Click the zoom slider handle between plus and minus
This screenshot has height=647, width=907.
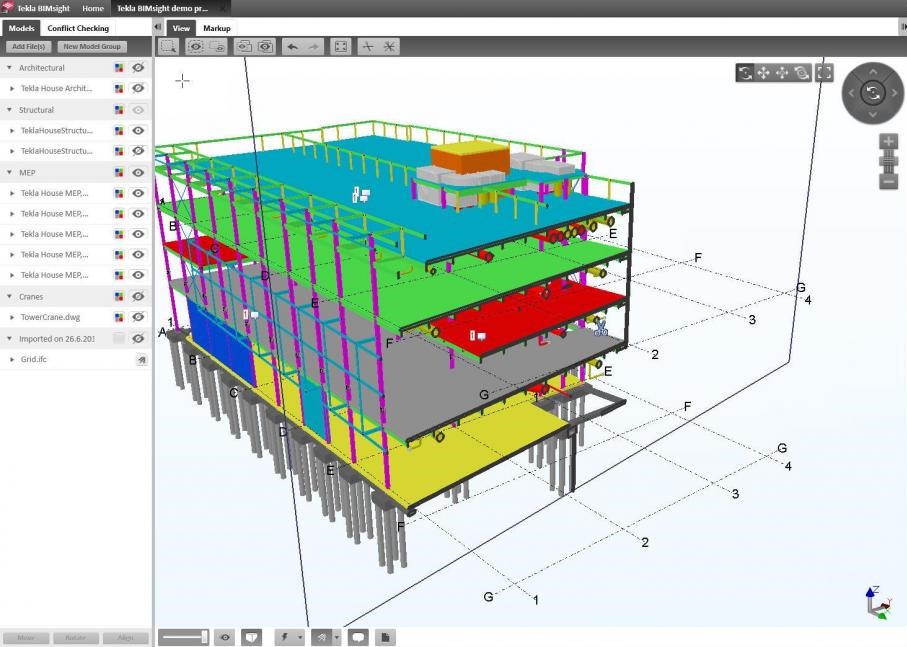[888, 161]
